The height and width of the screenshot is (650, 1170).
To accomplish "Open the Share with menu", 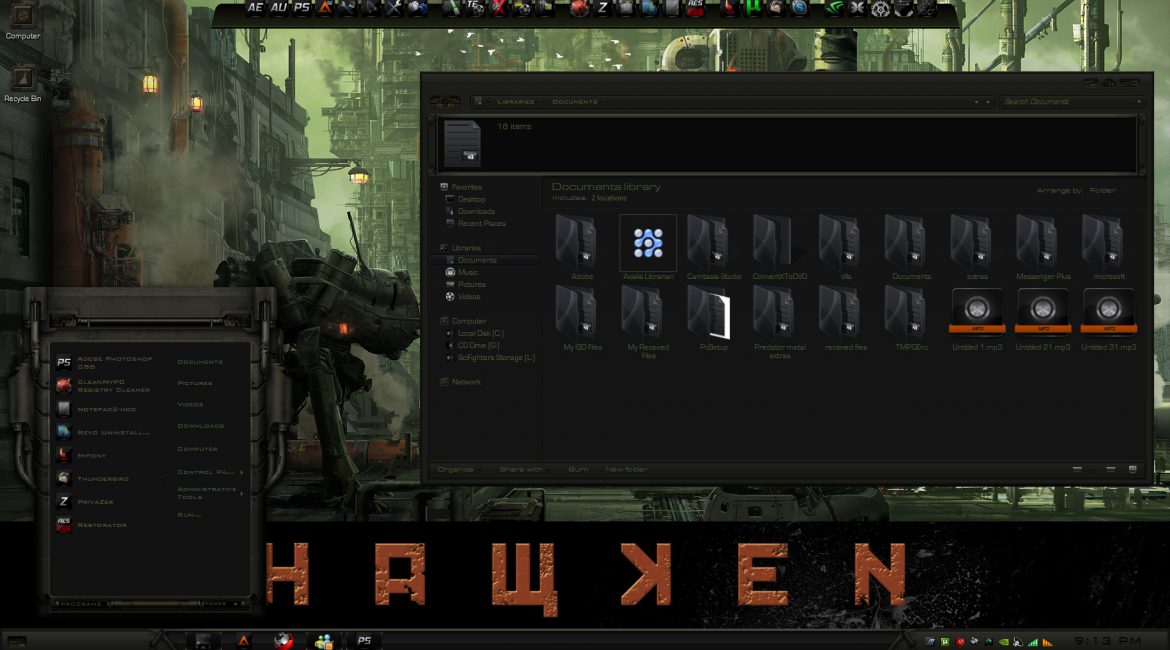I will click(523, 469).
